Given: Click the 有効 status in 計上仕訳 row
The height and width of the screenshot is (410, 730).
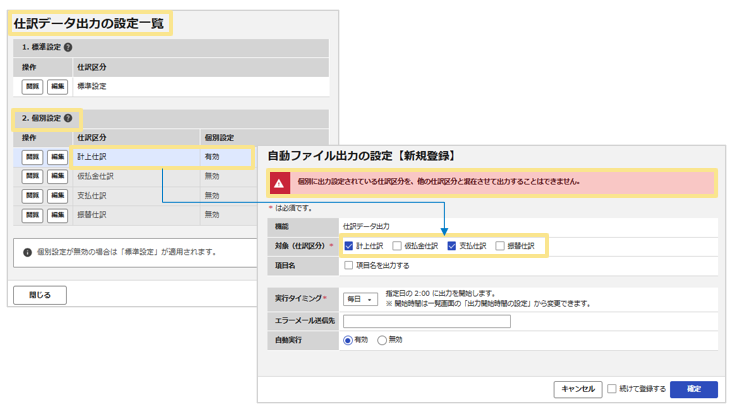Looking at the screenshot, I should [x=212, y=157].
